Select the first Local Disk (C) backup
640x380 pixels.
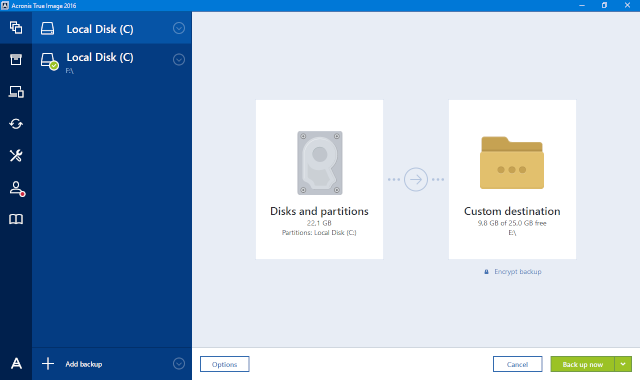[111, 28]
